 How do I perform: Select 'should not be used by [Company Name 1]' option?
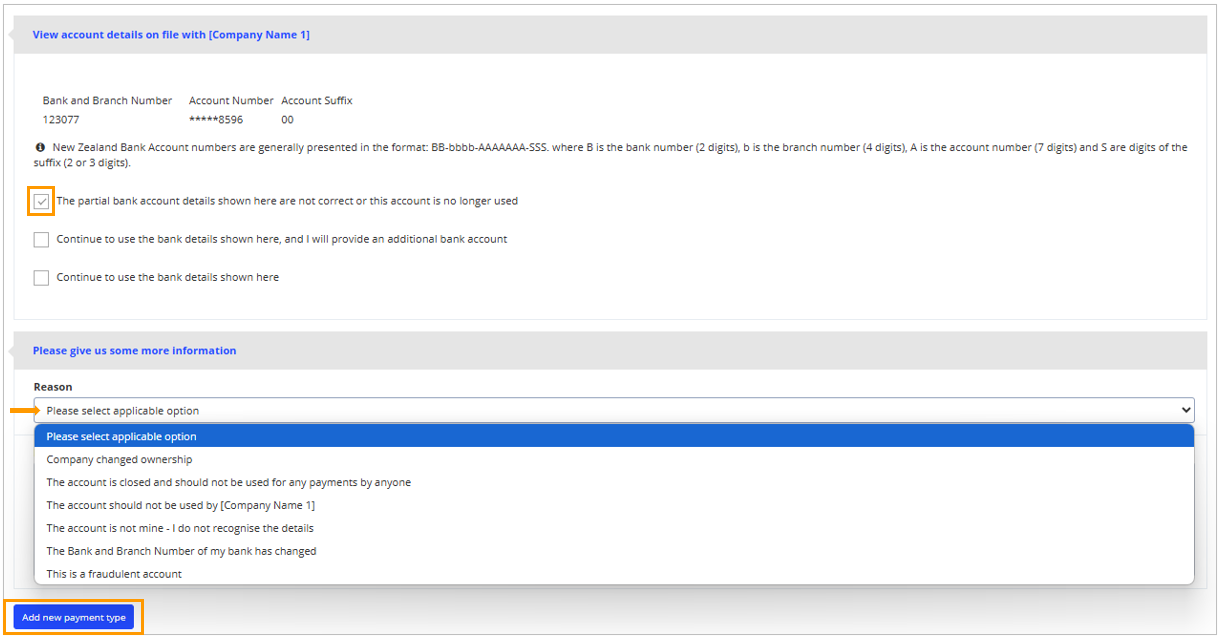click(180, 506)
